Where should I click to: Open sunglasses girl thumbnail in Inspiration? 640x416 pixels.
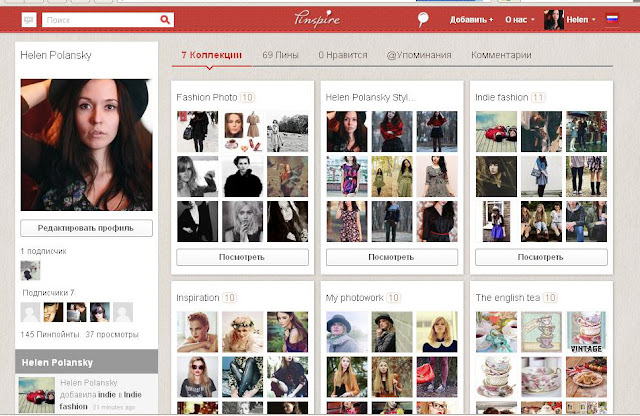point(198,377)
